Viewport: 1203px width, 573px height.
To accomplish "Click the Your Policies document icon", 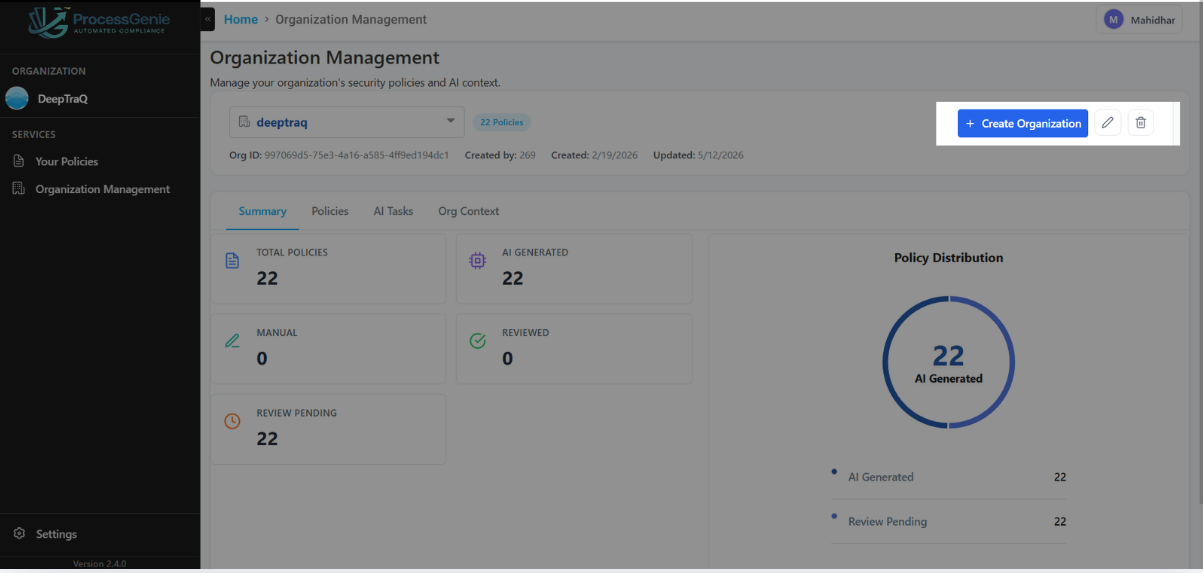I will tap(18, 161).
